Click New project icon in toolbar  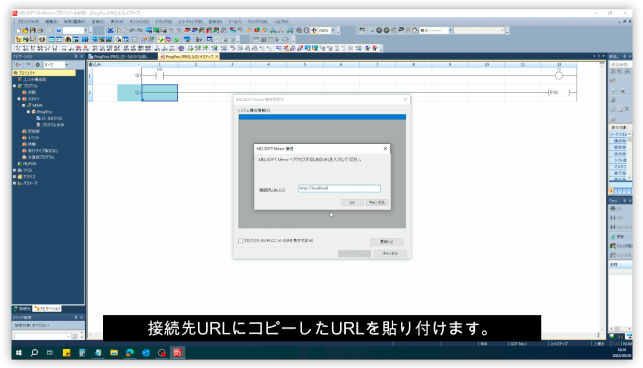18,30
